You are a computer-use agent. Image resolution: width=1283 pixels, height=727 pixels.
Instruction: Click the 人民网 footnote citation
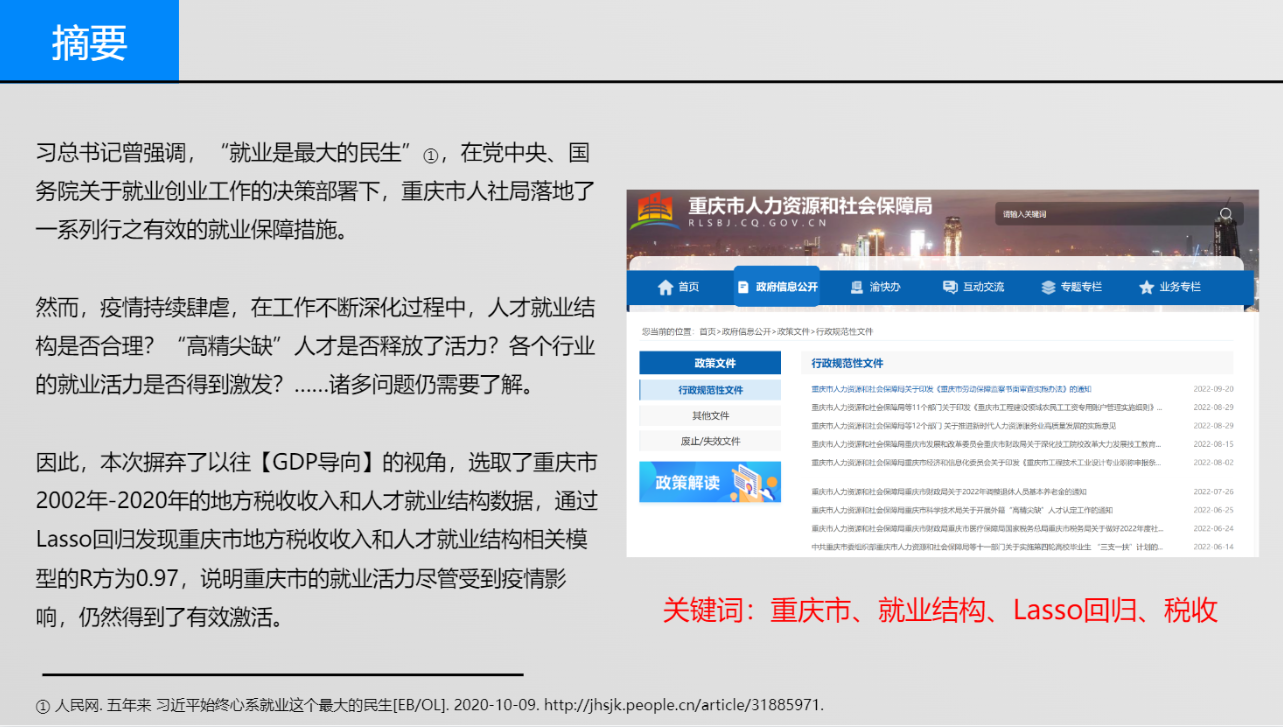pos(430,705)
